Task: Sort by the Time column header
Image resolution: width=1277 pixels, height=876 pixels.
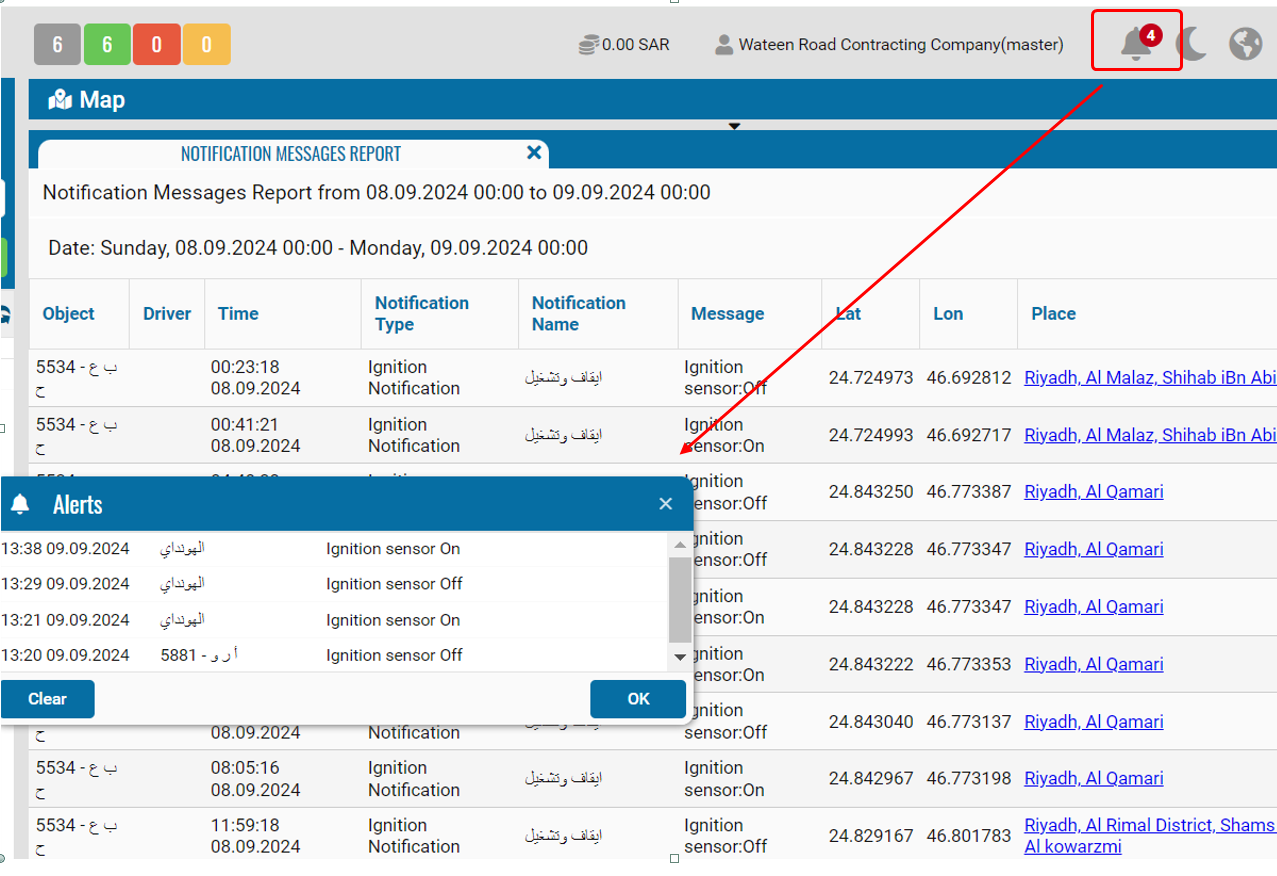Action: (238, 314)
